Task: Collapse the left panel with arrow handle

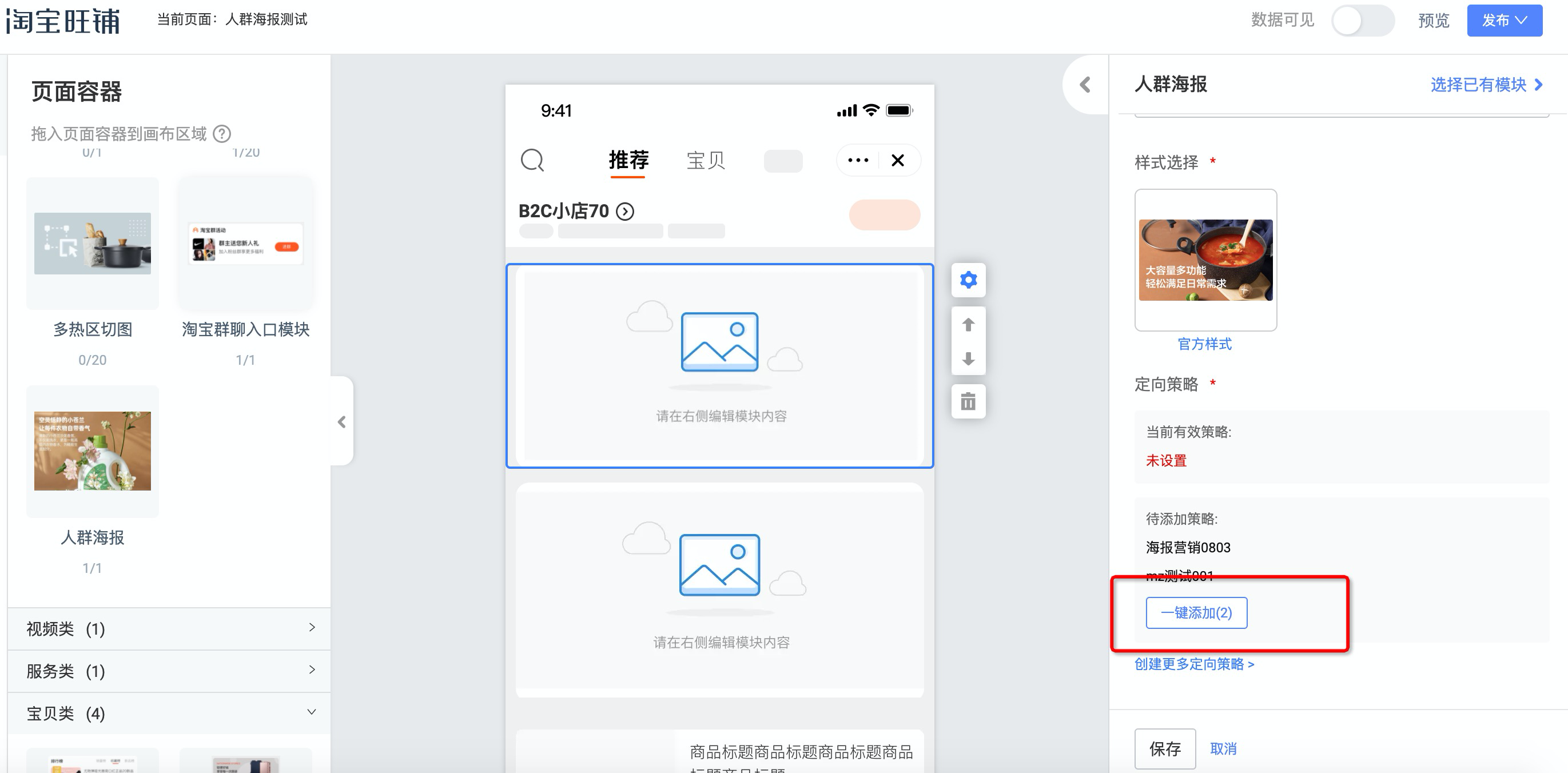Action: (341, 421)
